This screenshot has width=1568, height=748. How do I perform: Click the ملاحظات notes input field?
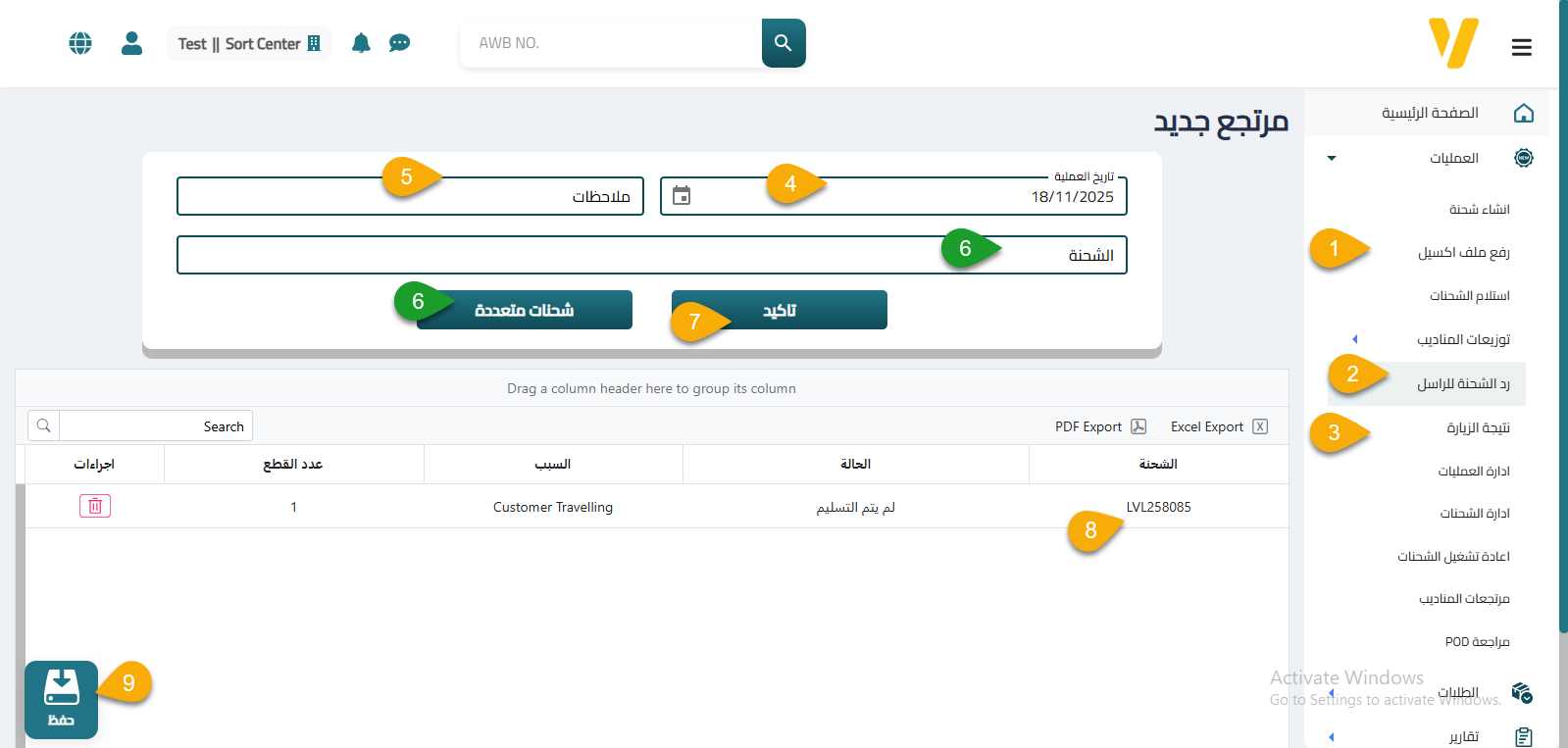[410, 196]
